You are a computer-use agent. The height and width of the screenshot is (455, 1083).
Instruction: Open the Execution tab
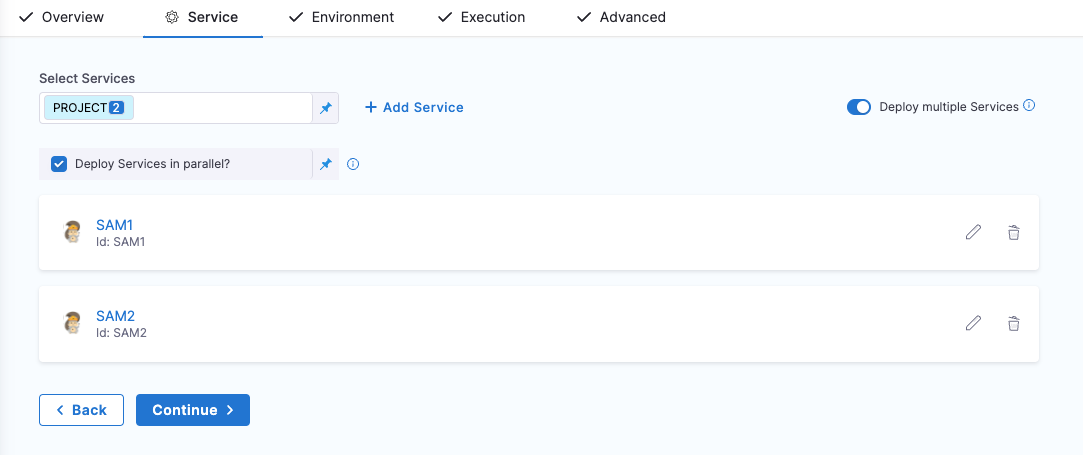click(x=481, y=17)
